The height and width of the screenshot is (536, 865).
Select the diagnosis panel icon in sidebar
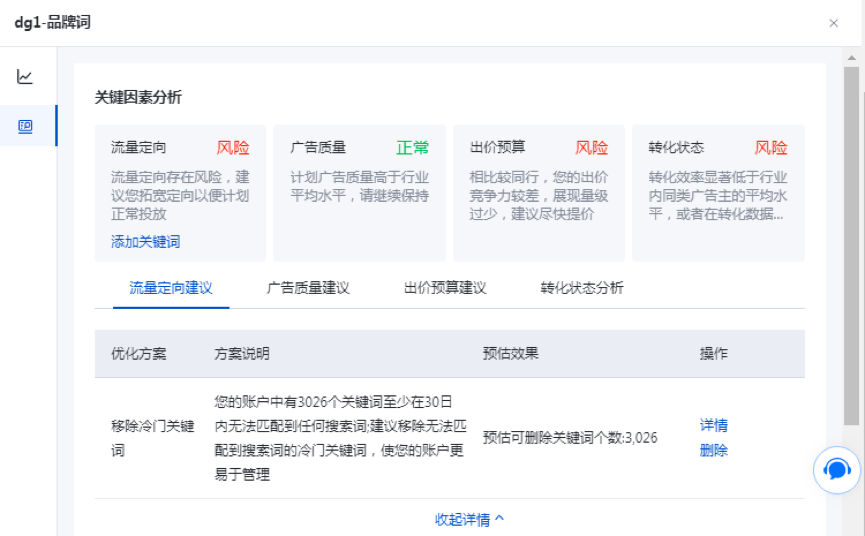pyautogui.click(x=25, y=126)
